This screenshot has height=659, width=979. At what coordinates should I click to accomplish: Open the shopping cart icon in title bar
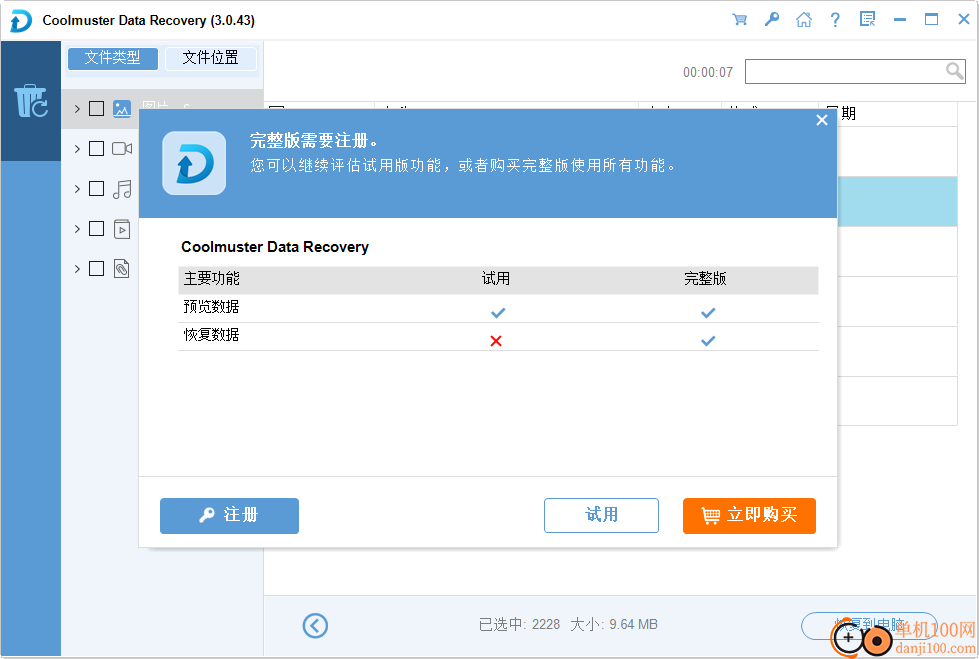[x=739, y=19]
